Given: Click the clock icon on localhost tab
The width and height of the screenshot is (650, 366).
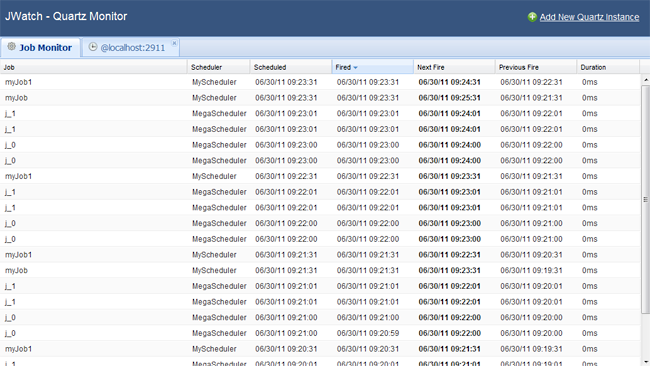Looking at the screenshot, I should point(93,47).
